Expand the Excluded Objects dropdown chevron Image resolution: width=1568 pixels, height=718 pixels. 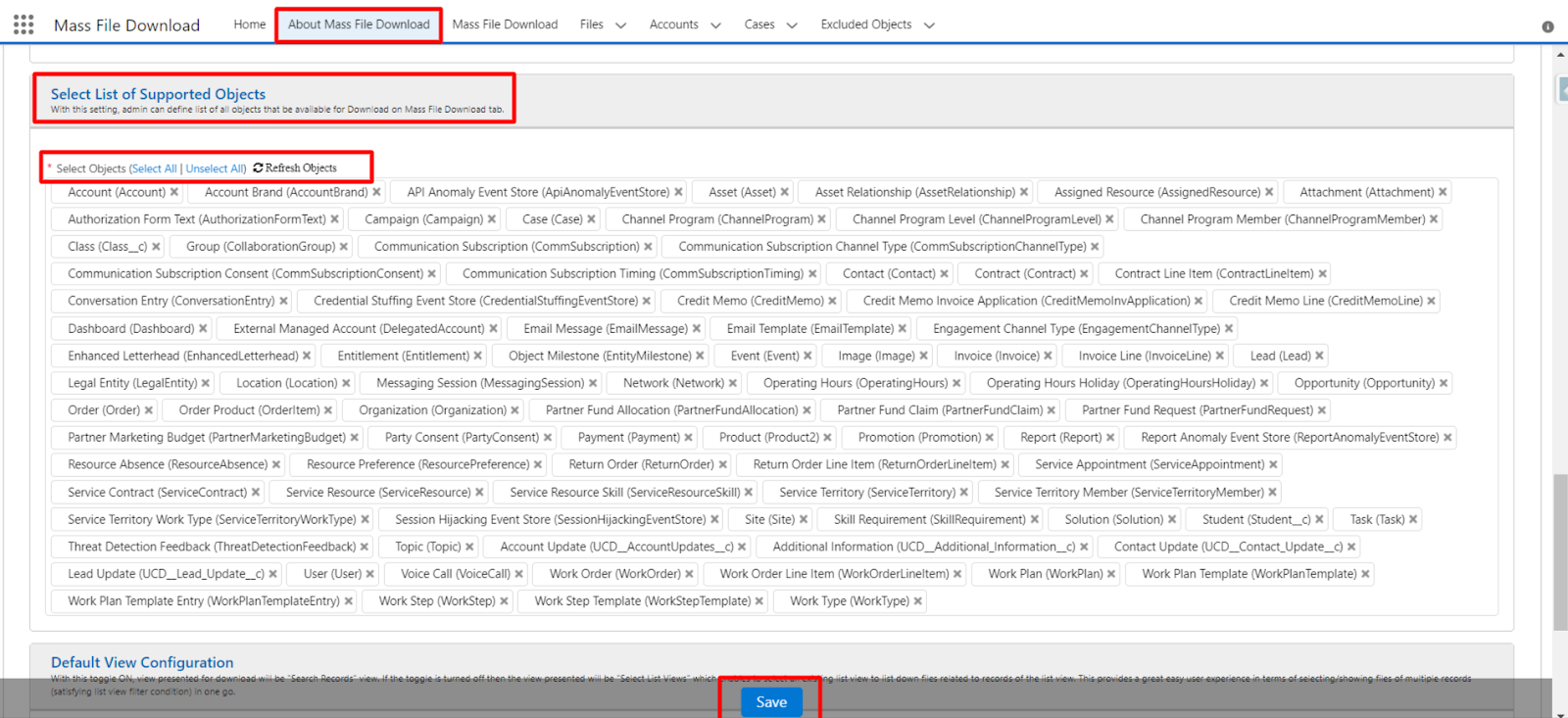[929, 25]
